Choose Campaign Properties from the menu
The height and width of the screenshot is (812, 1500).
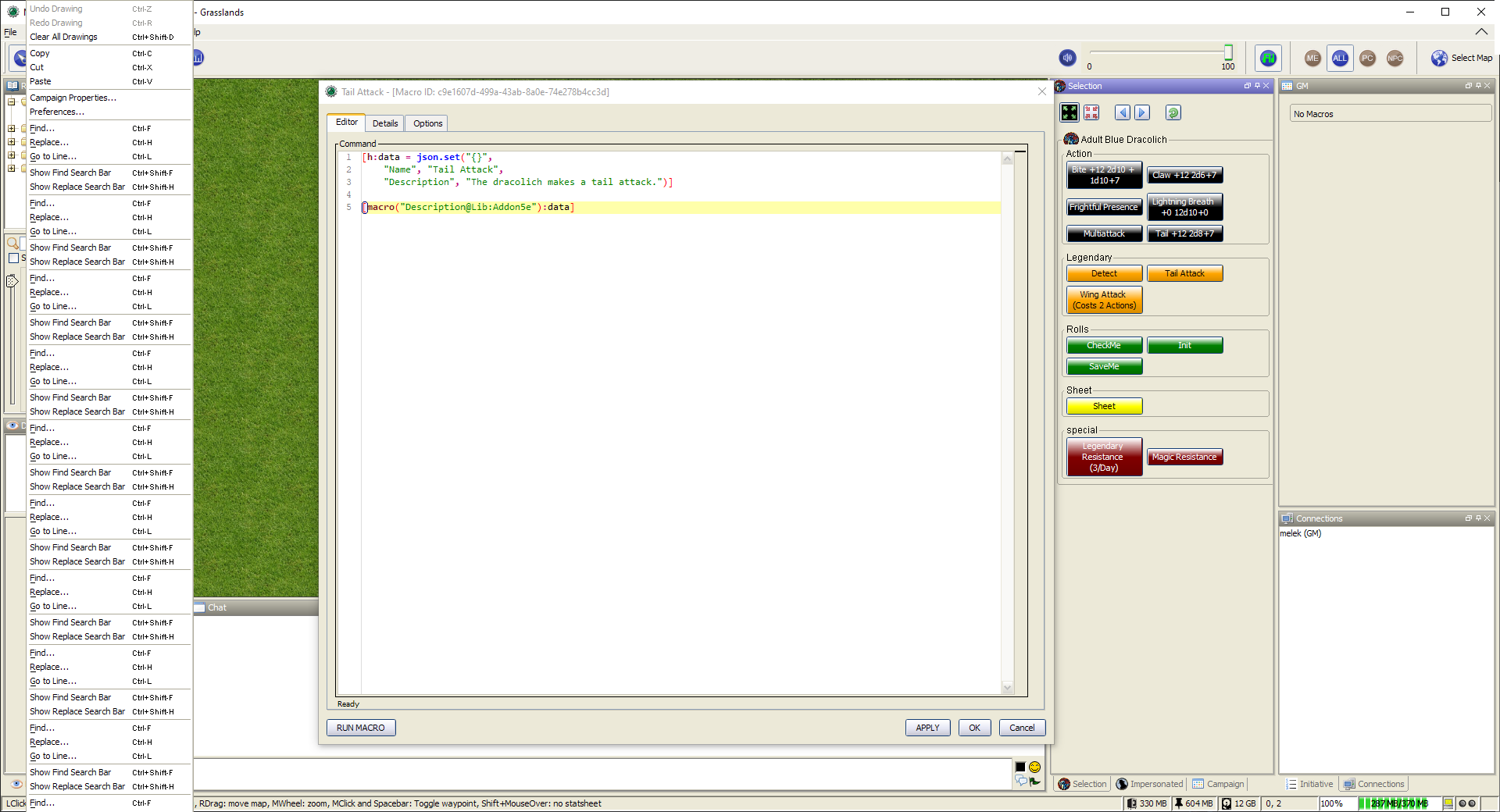tap(73, 98)
